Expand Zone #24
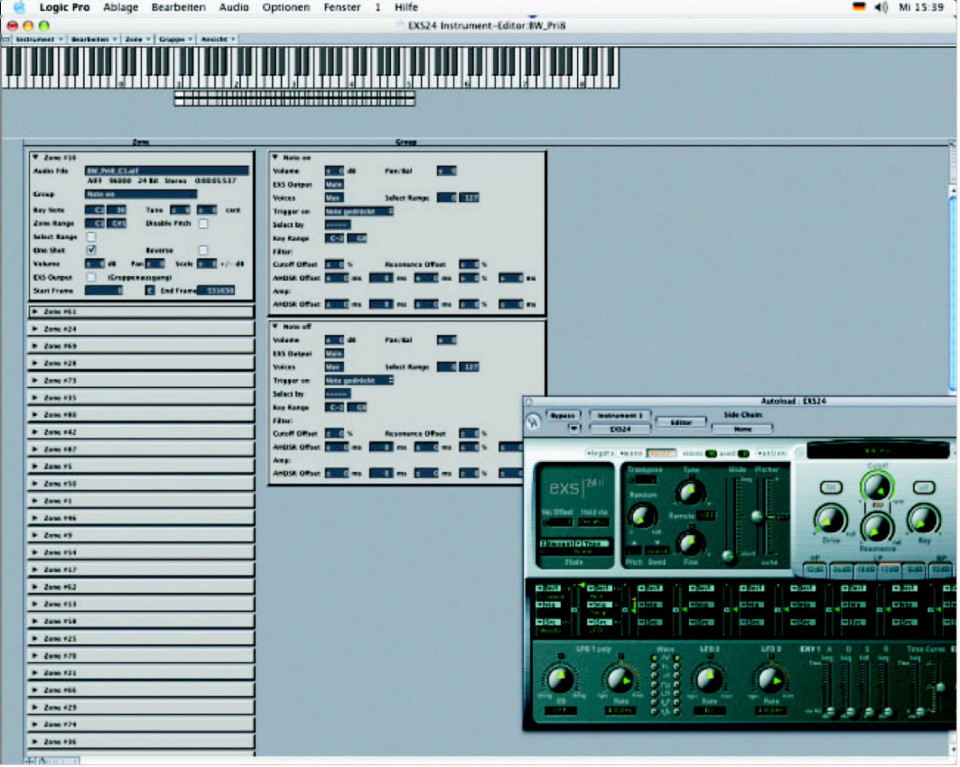 (36, 329)
